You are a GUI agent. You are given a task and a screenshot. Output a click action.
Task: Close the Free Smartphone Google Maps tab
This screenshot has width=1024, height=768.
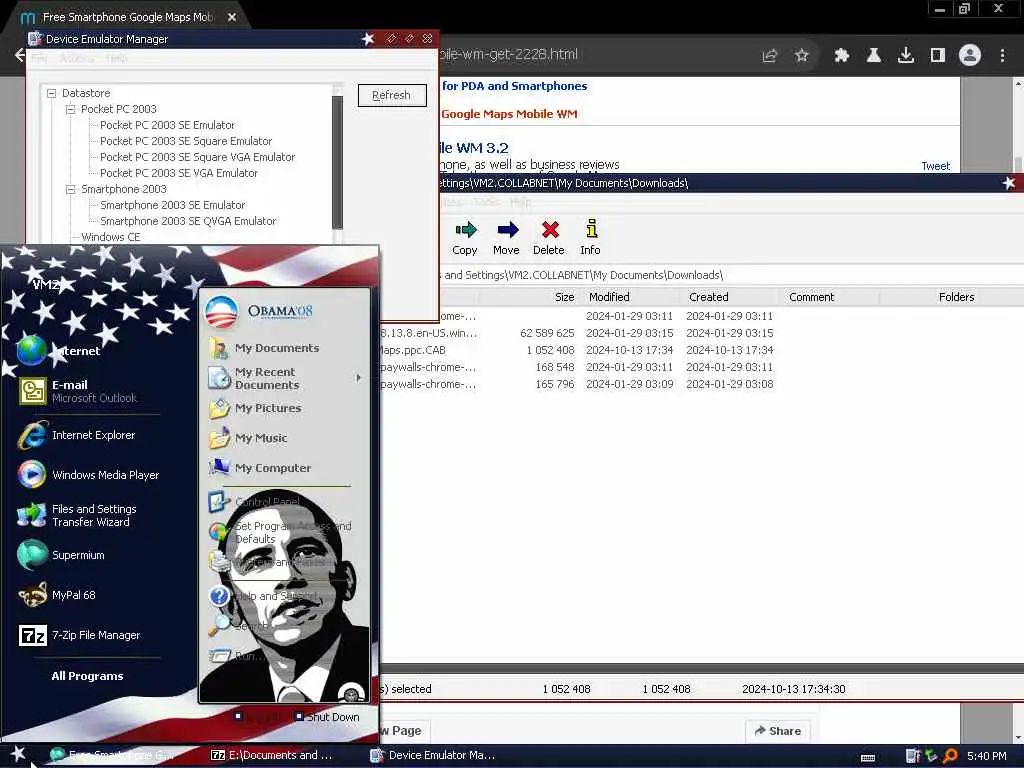[232, 18]
